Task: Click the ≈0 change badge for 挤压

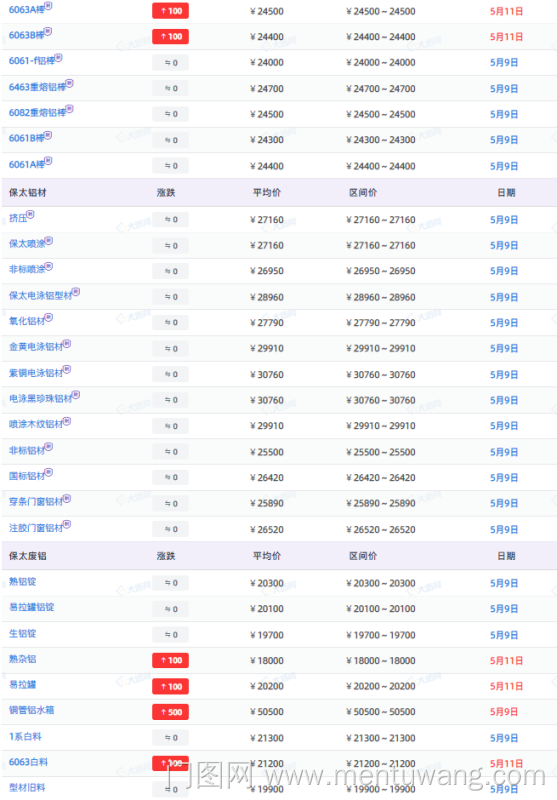Action: pos(170,219)
